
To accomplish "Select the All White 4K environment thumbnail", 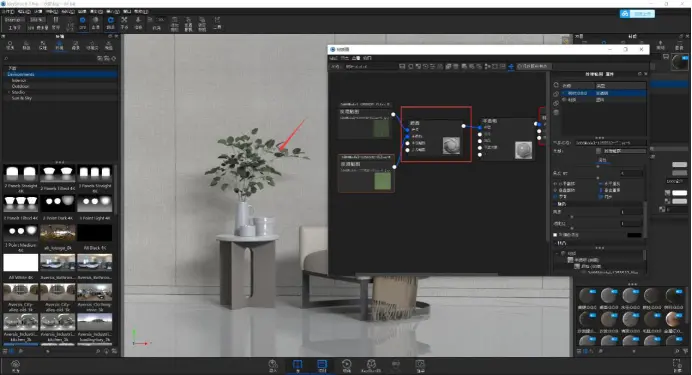I will tap(21, 263).
